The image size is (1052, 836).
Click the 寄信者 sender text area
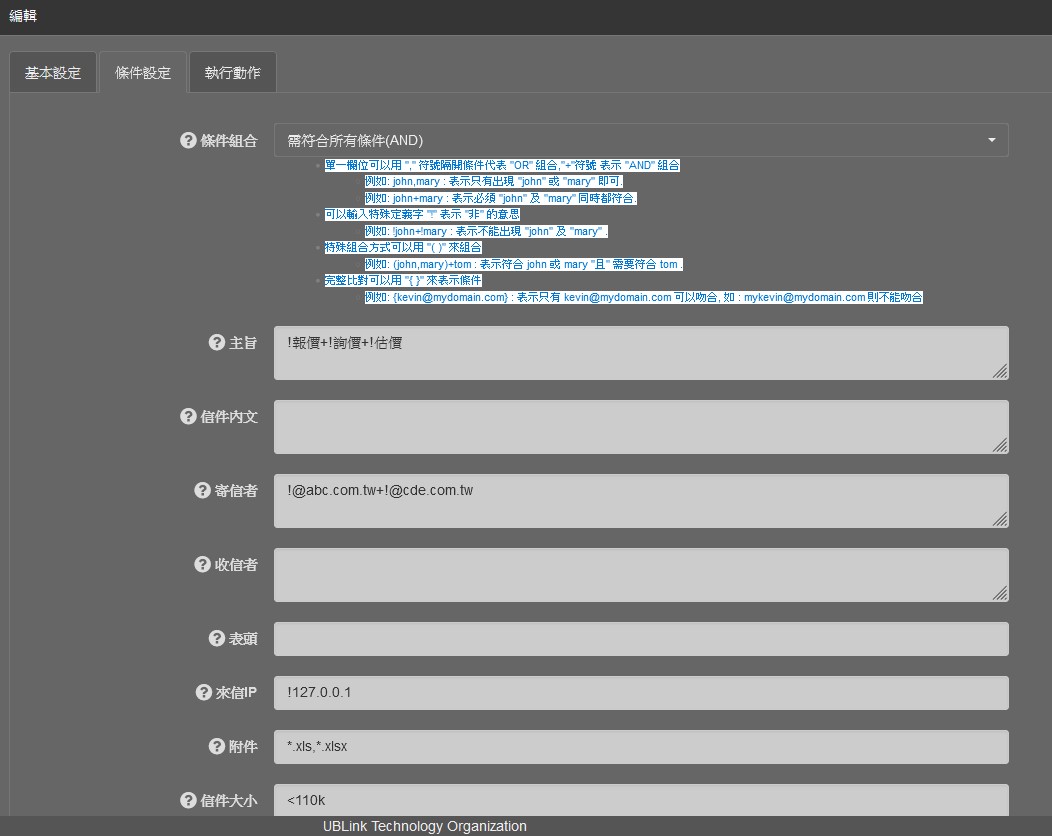[641, 501]
